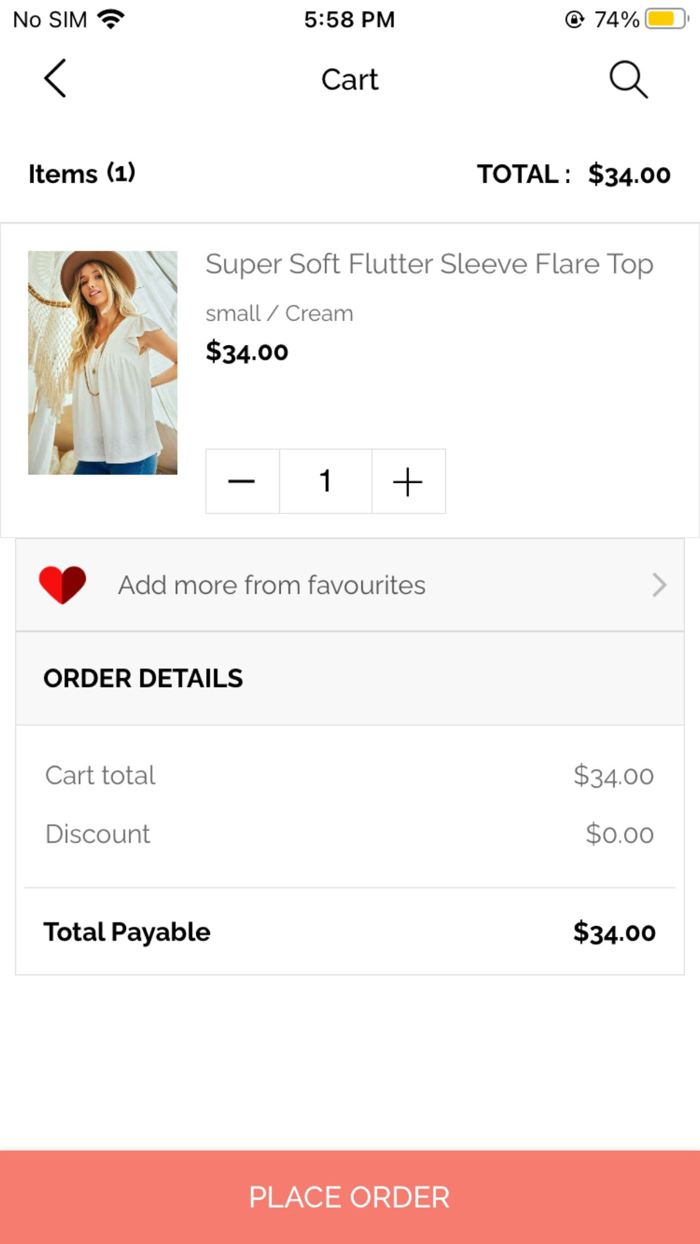
Task: Expand the ORDER DETAILS section
Action: 142,678
